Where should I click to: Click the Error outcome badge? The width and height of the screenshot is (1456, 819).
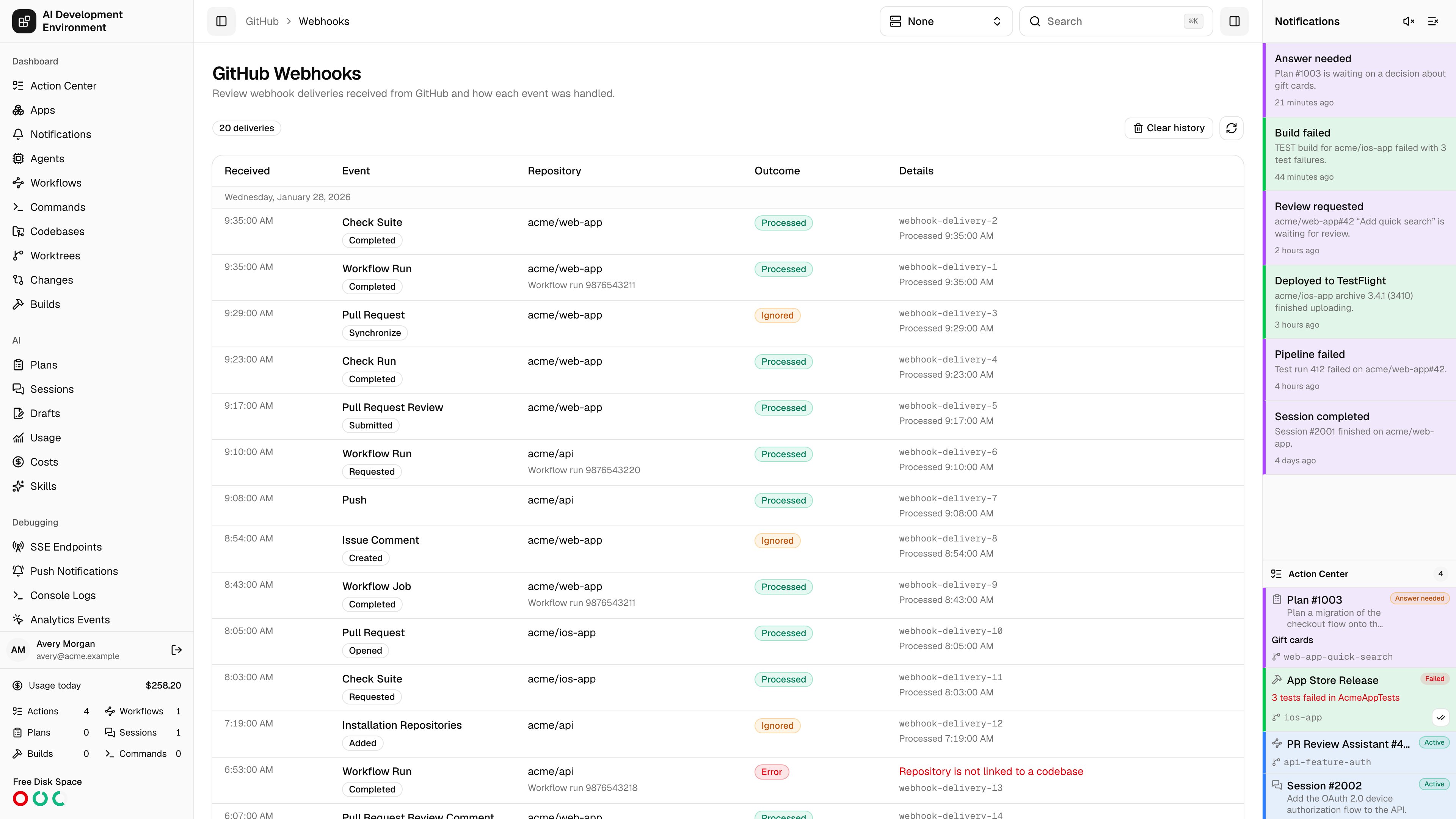tap(772, 772)
